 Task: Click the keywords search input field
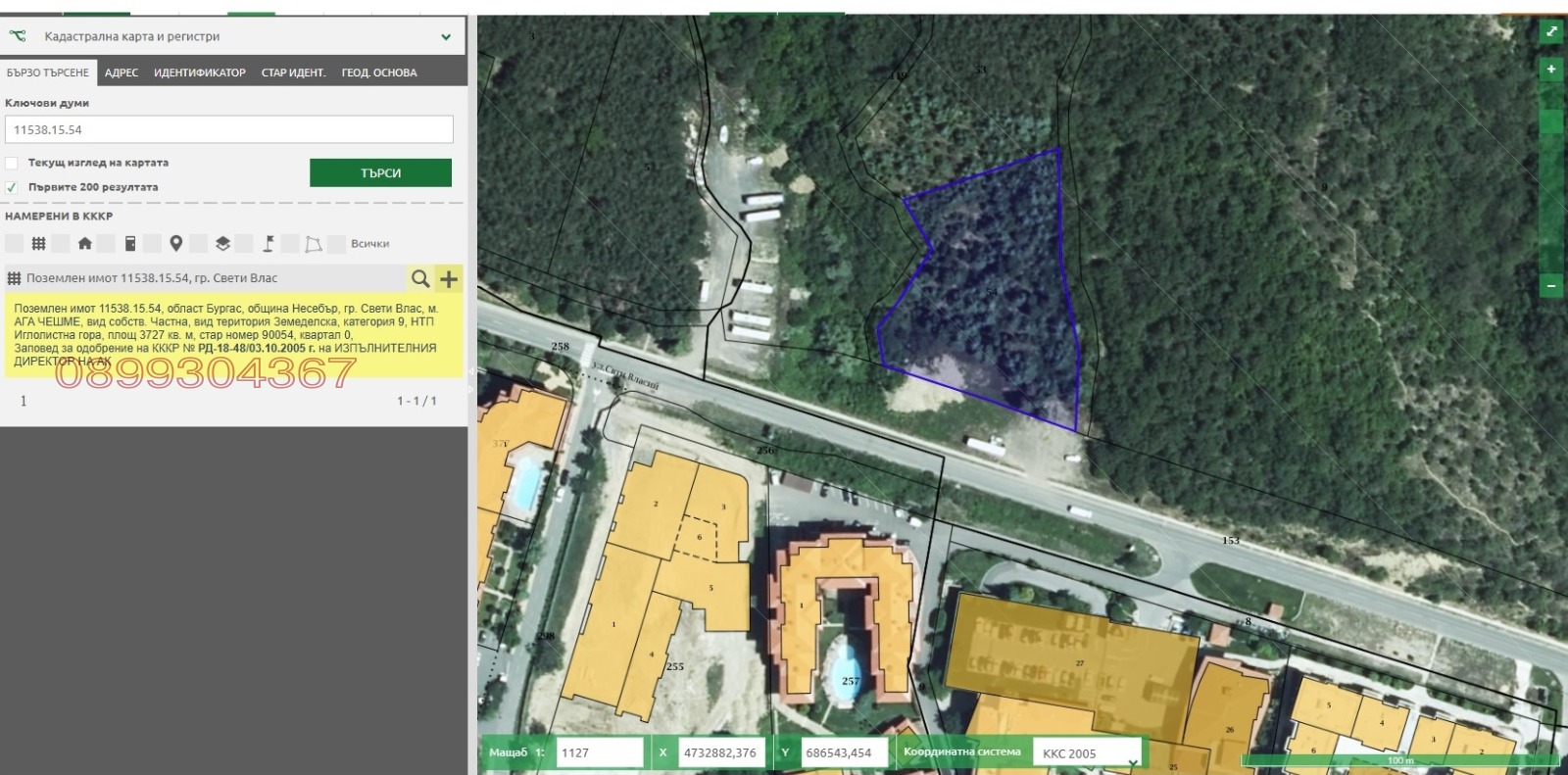pyautogui.click(x=228, y=129)
